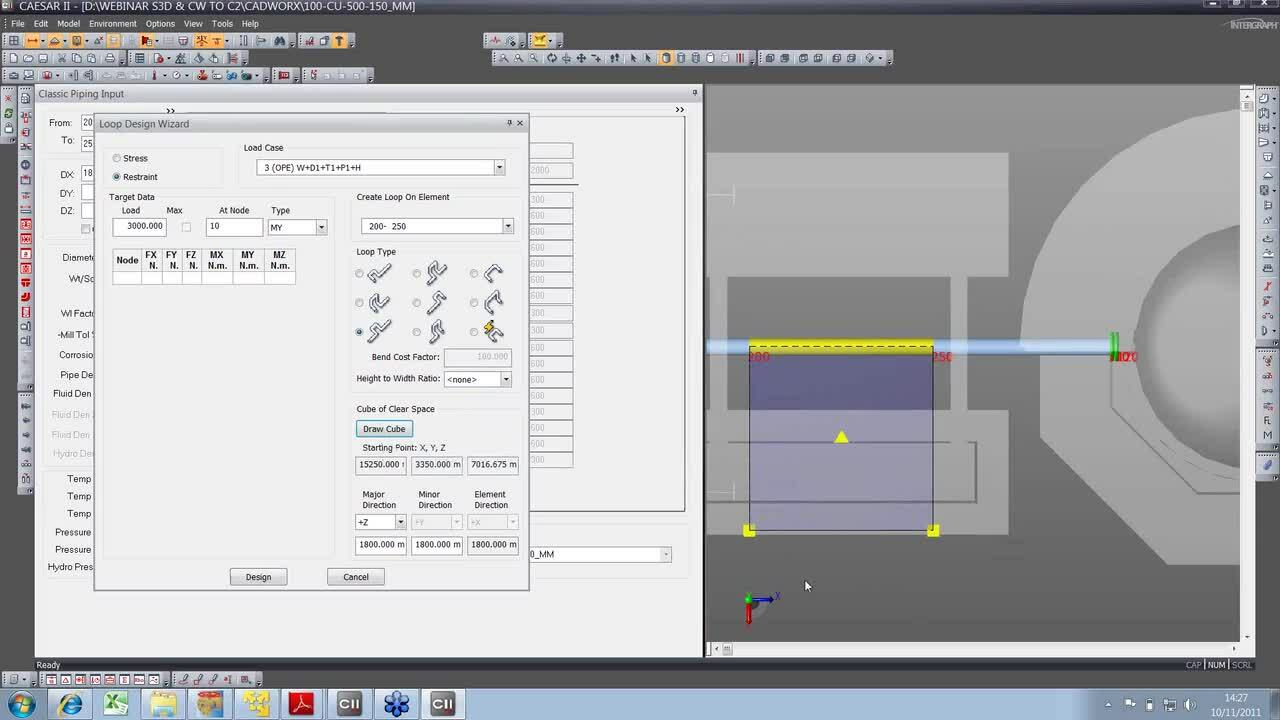This screenshot has height=720, width=1280.
Task: Select loop type in second row, second column
Action: tap(417, 302)
